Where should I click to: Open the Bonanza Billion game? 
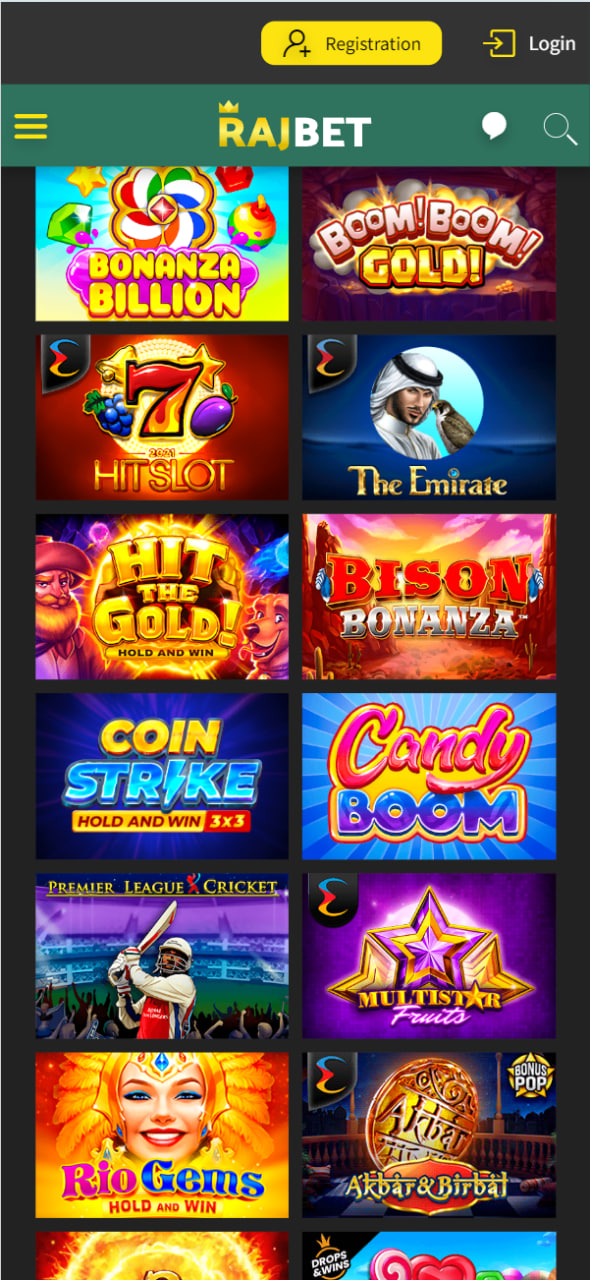coord(162,243)
